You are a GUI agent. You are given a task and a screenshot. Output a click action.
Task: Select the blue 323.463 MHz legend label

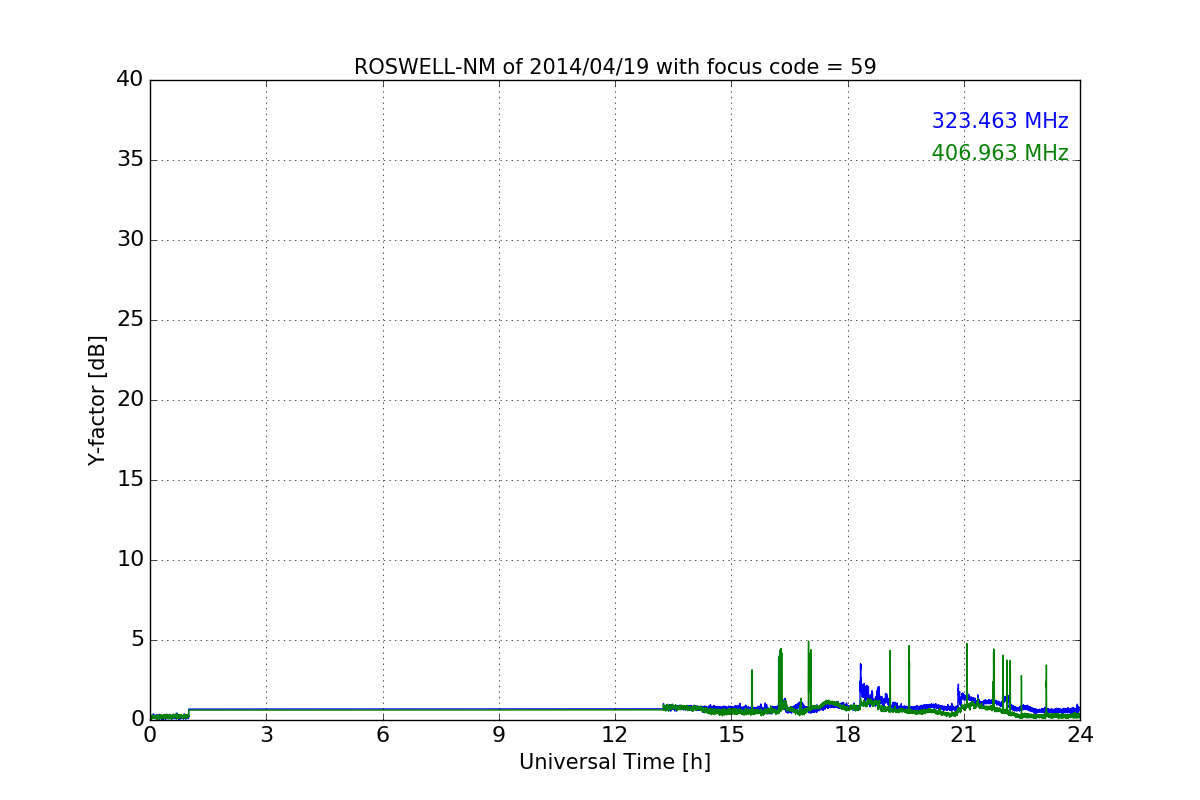[x=1000, y=121]
